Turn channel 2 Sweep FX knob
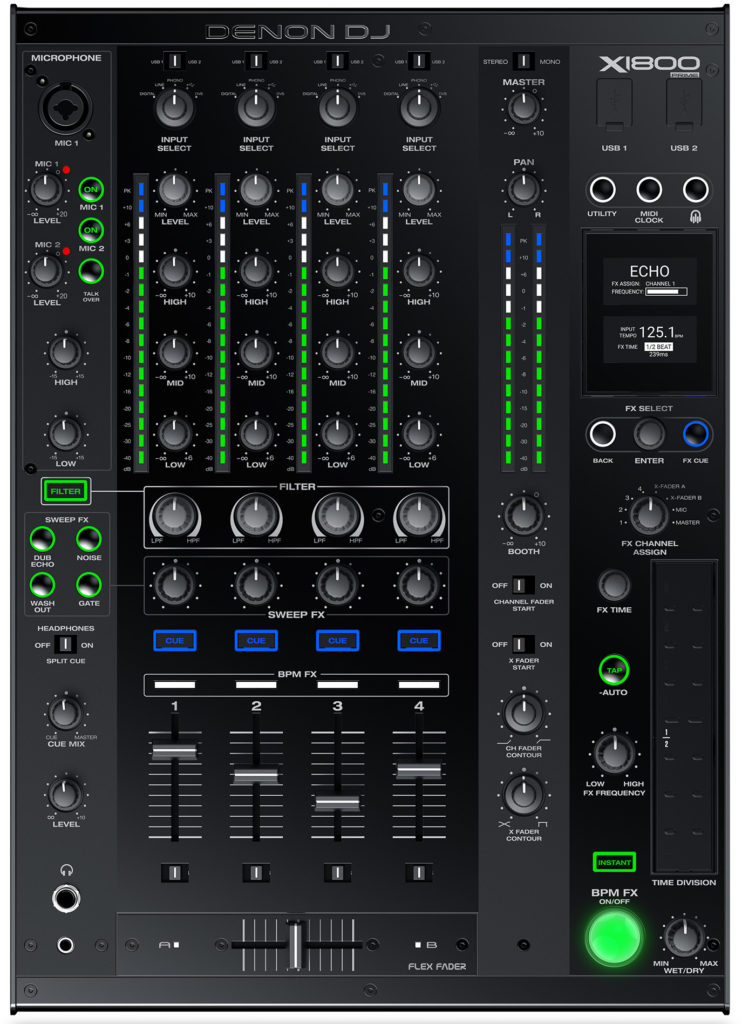The height and width of the screenshot is (1024, 742). (256, 585)
